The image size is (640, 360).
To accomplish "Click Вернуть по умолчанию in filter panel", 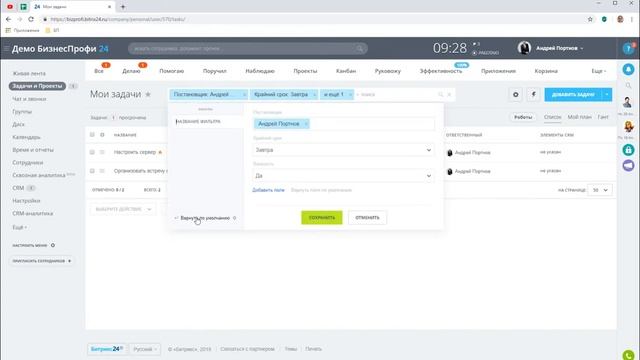I will coord(205,218).
